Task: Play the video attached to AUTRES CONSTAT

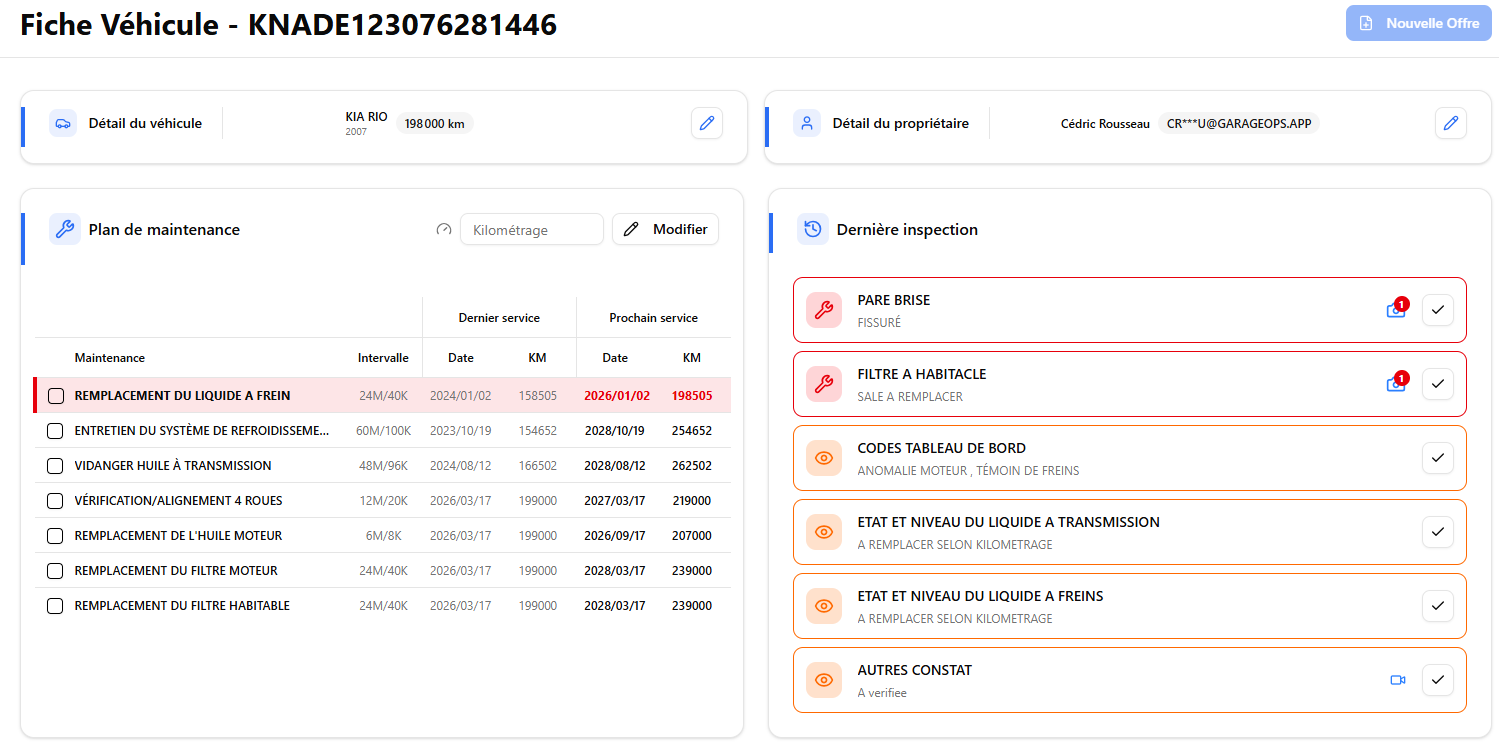Action: [1397, 680]
